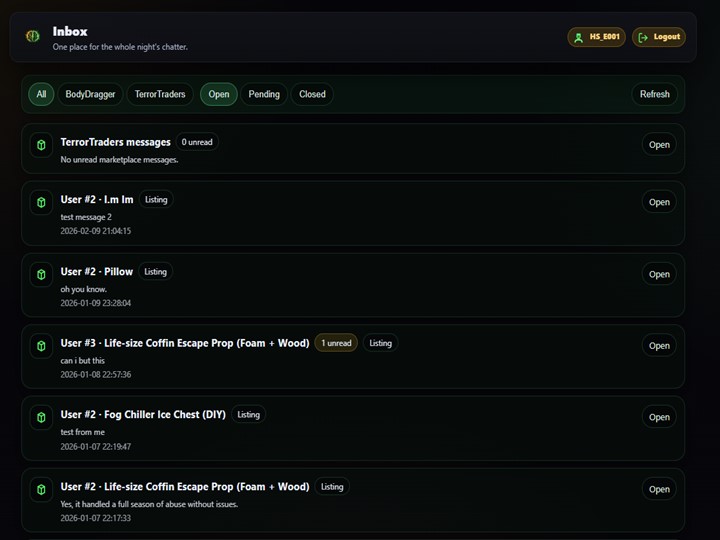Open the TerrorTraders messages thread
The width and height of the screenshot is (720, 540).
659,145
